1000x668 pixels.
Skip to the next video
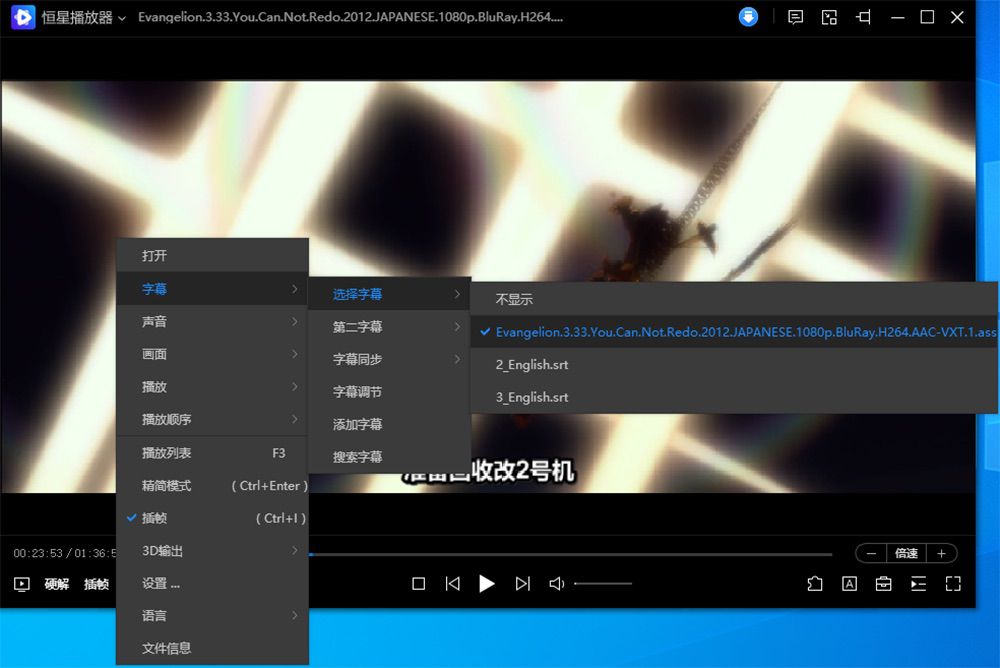click(522, 584)
